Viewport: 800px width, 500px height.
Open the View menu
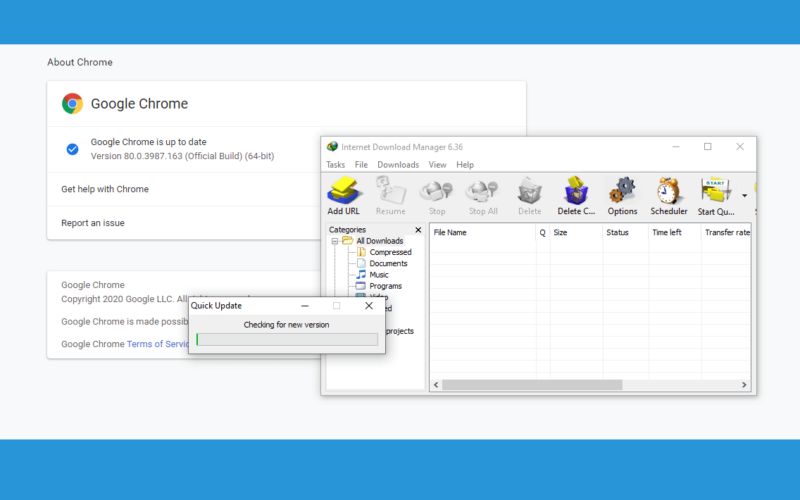[437, 165]
